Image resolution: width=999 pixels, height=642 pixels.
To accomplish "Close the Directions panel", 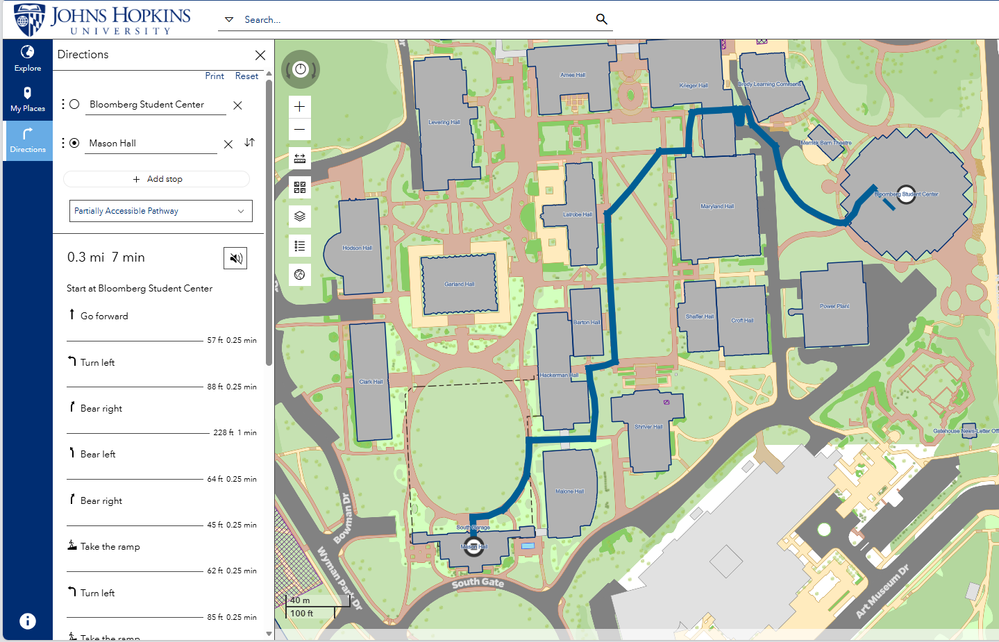I will click(x=260, y=55).
